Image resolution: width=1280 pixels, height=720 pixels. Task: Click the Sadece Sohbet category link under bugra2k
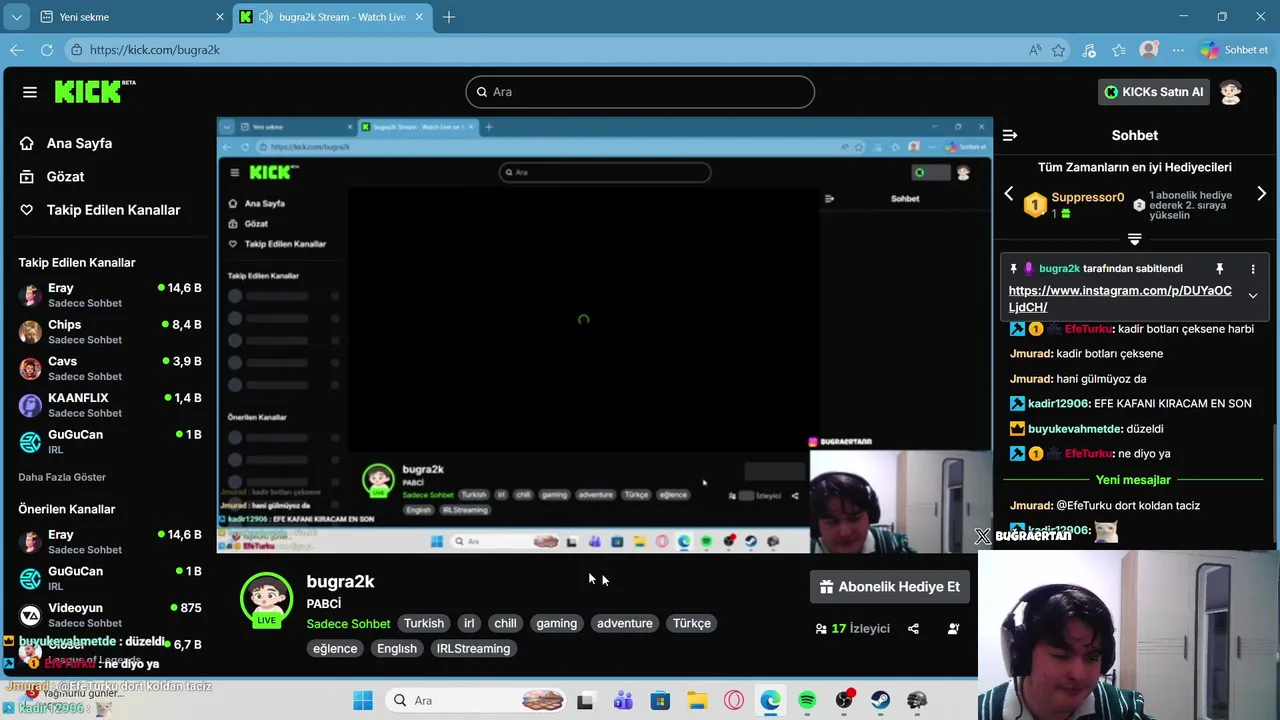pyautogui.click(x=348, y=624)
